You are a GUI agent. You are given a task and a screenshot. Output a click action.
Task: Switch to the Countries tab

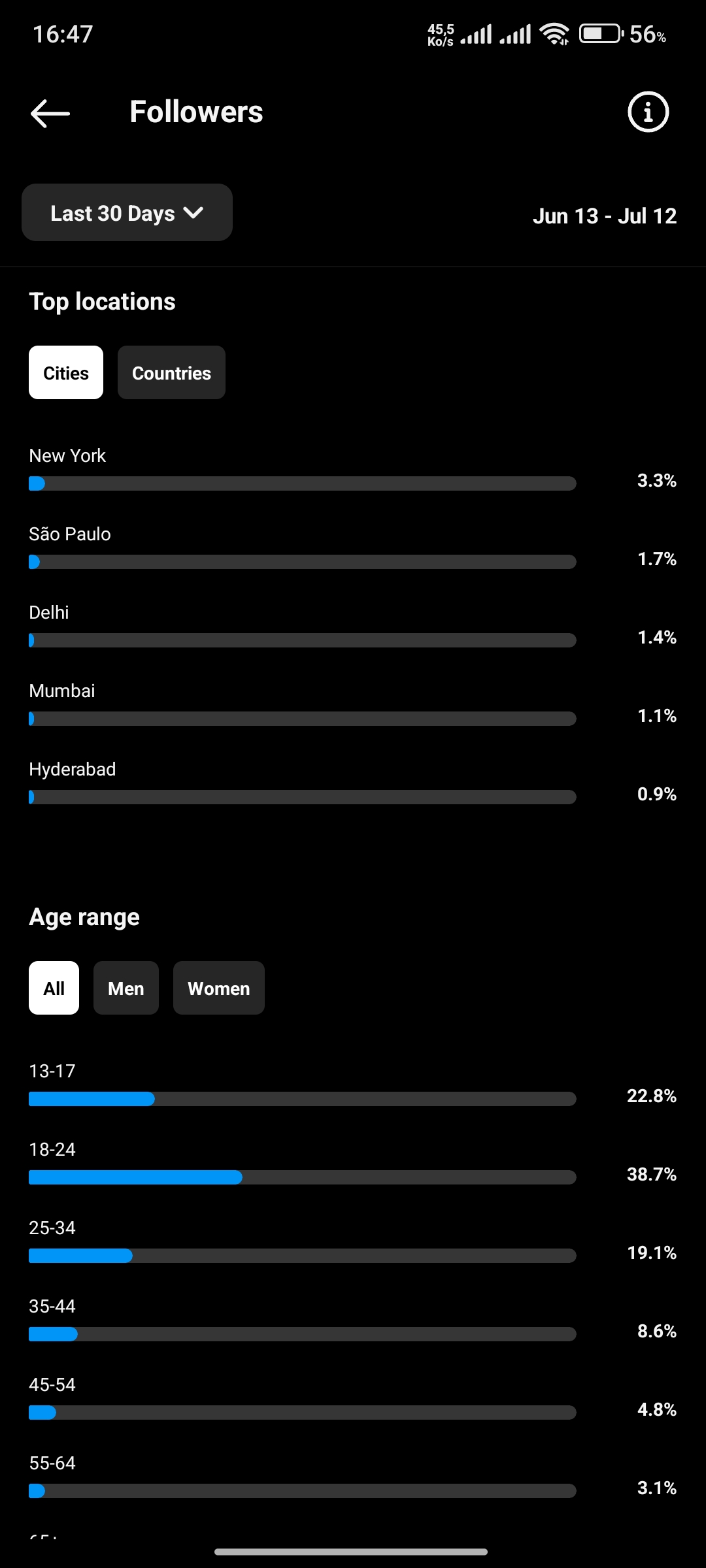click(171, 372)
